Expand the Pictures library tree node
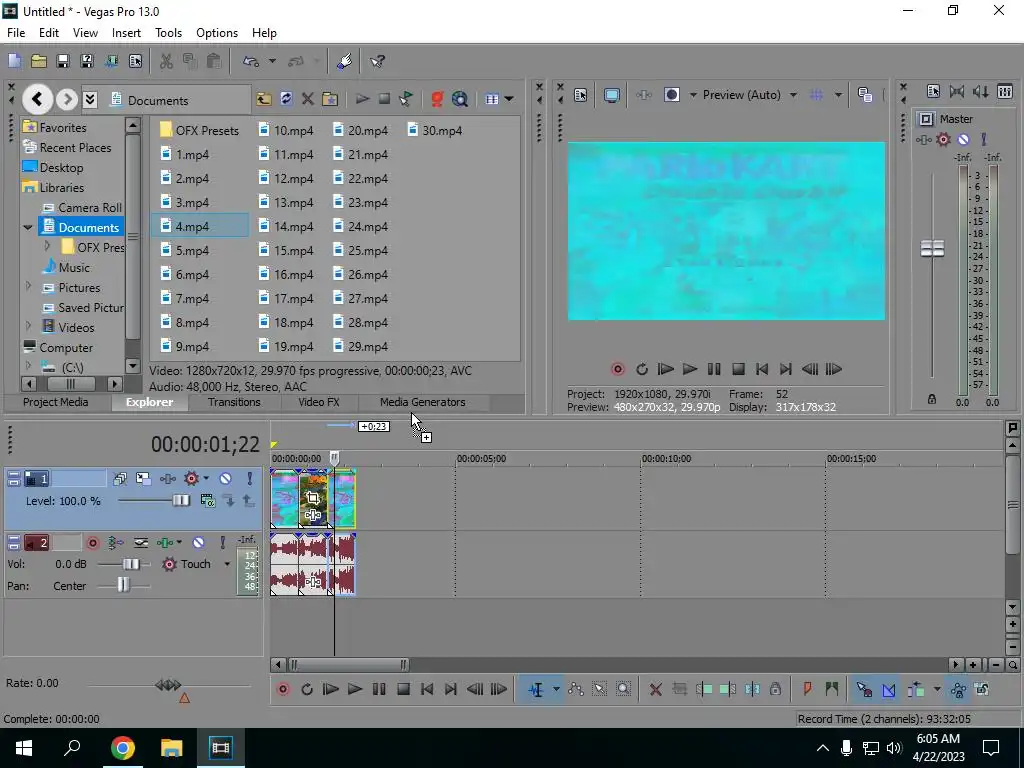Screen dimensions: 1024x768 [x=28, y=287]
